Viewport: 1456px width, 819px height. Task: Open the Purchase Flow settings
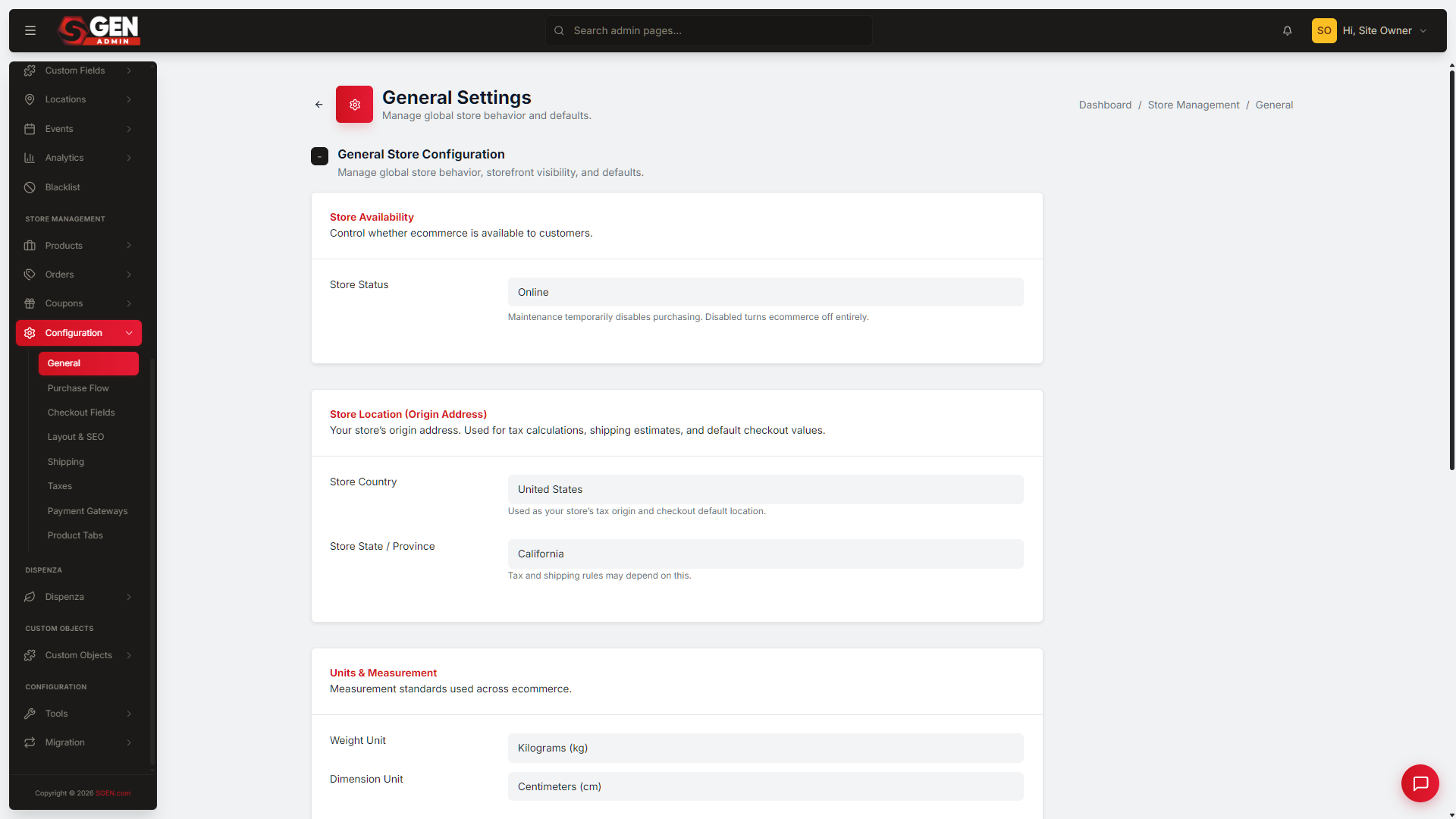click(x=78, y=388)
